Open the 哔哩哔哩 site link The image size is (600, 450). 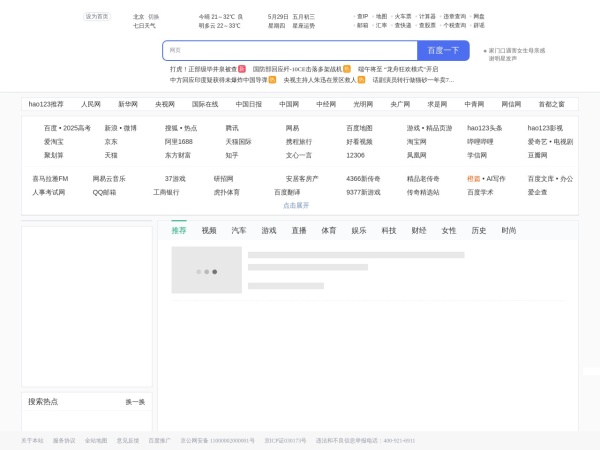click(480, 142)
